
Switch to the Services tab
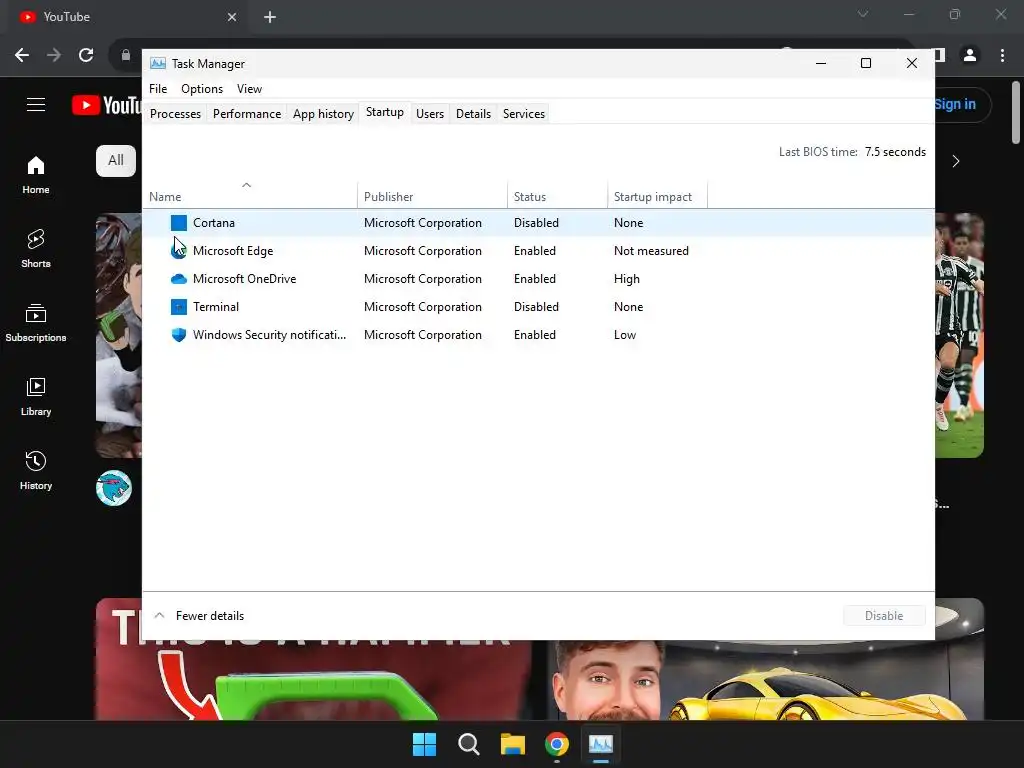(524, 114)
